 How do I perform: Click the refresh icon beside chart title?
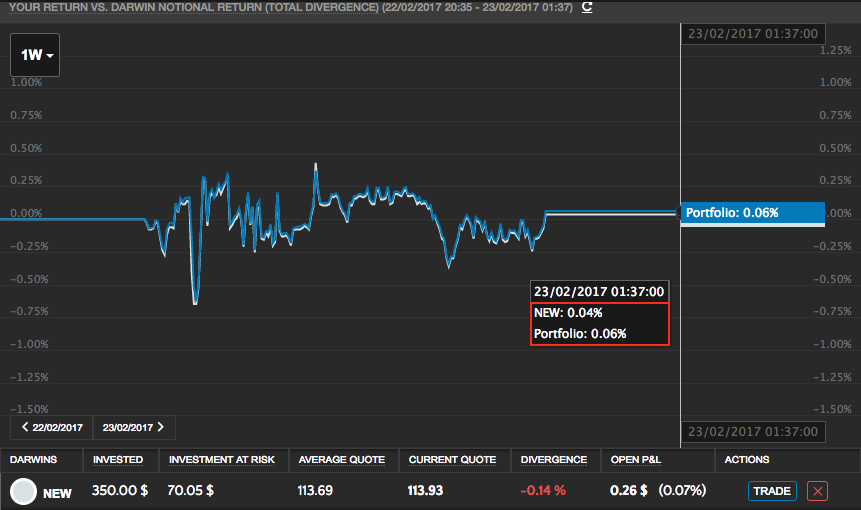point(587,7)
